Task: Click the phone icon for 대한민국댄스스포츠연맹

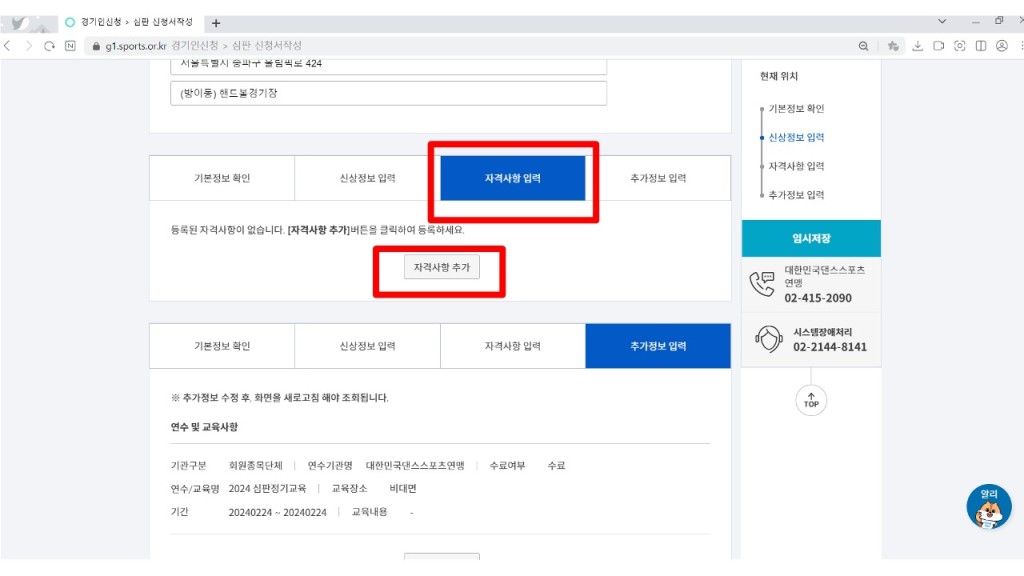Action: point(762,284)
